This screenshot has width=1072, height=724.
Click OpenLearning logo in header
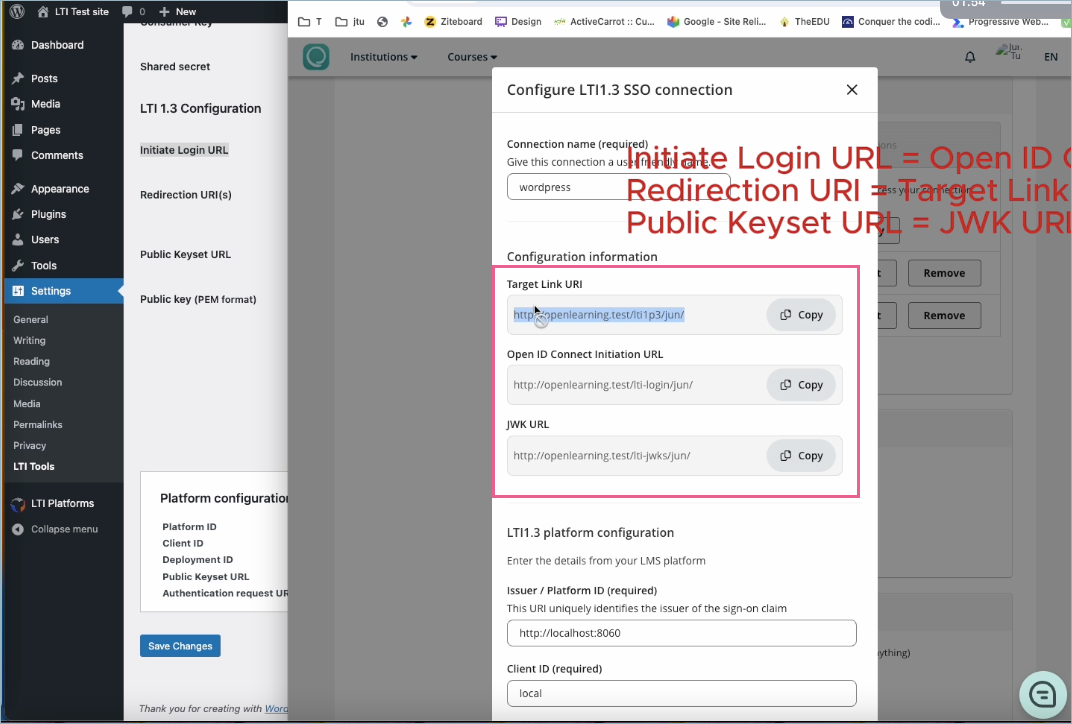(x=316, y=57)
